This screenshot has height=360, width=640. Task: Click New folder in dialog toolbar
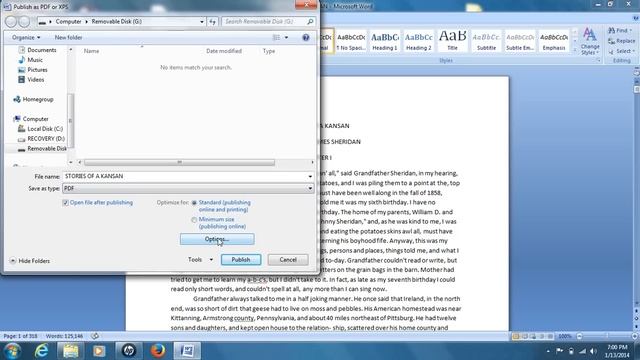coord(68,37)
